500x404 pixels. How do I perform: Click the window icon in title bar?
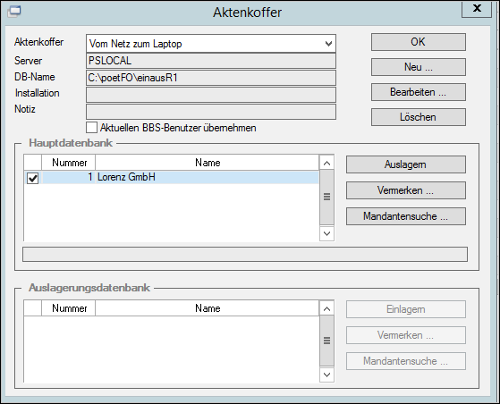[14, 11]
